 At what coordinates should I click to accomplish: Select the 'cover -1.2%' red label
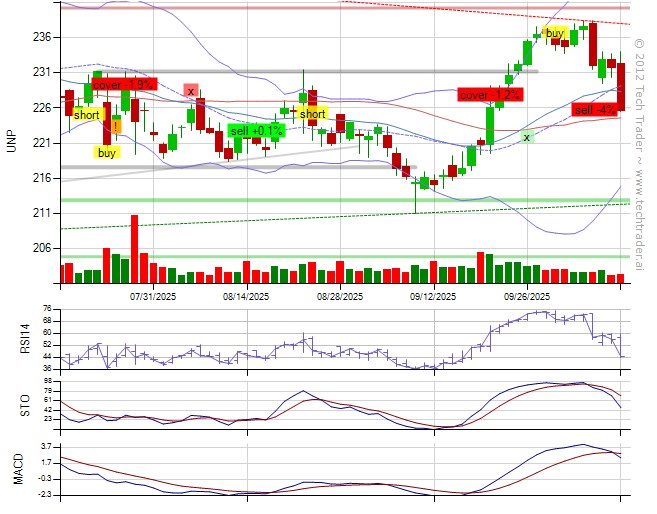[490, 95]
